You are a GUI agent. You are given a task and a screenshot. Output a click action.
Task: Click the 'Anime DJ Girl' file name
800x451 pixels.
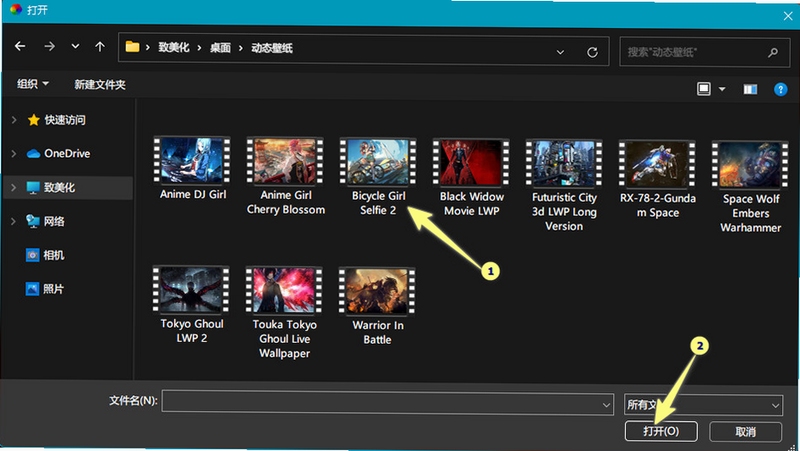[193, 194]
